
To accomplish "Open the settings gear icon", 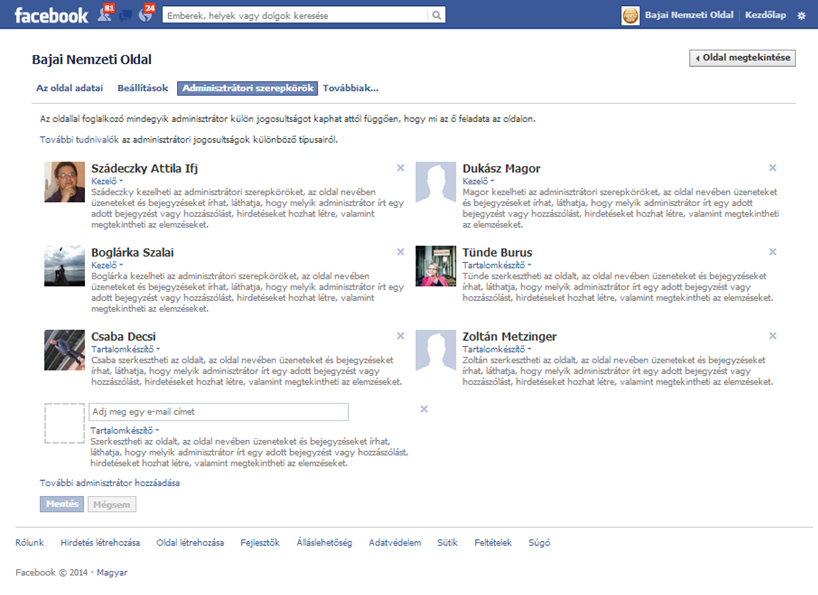I will (x=801, y=16).
